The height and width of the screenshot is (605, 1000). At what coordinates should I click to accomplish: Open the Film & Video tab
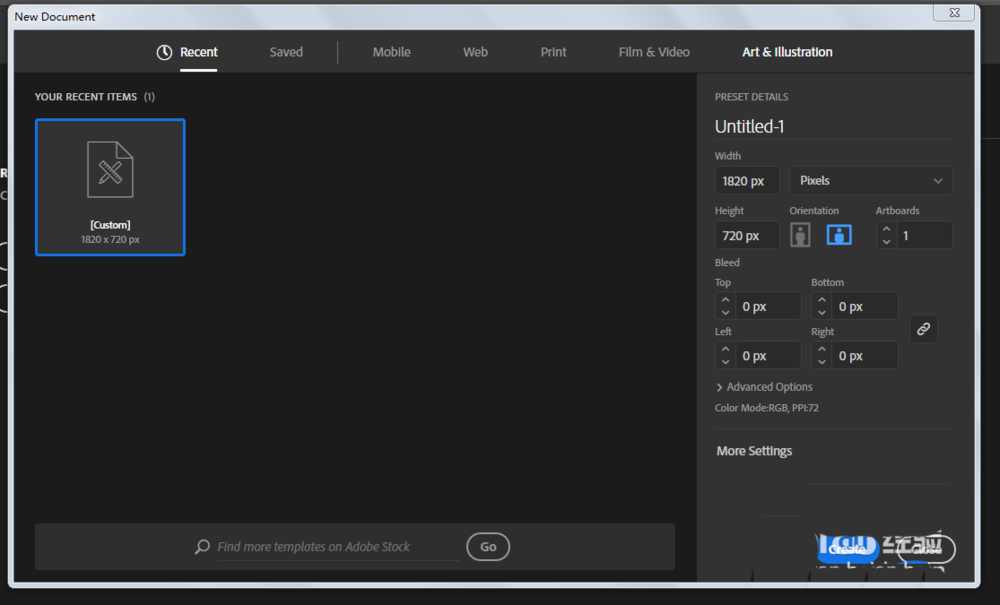(654, 52)
